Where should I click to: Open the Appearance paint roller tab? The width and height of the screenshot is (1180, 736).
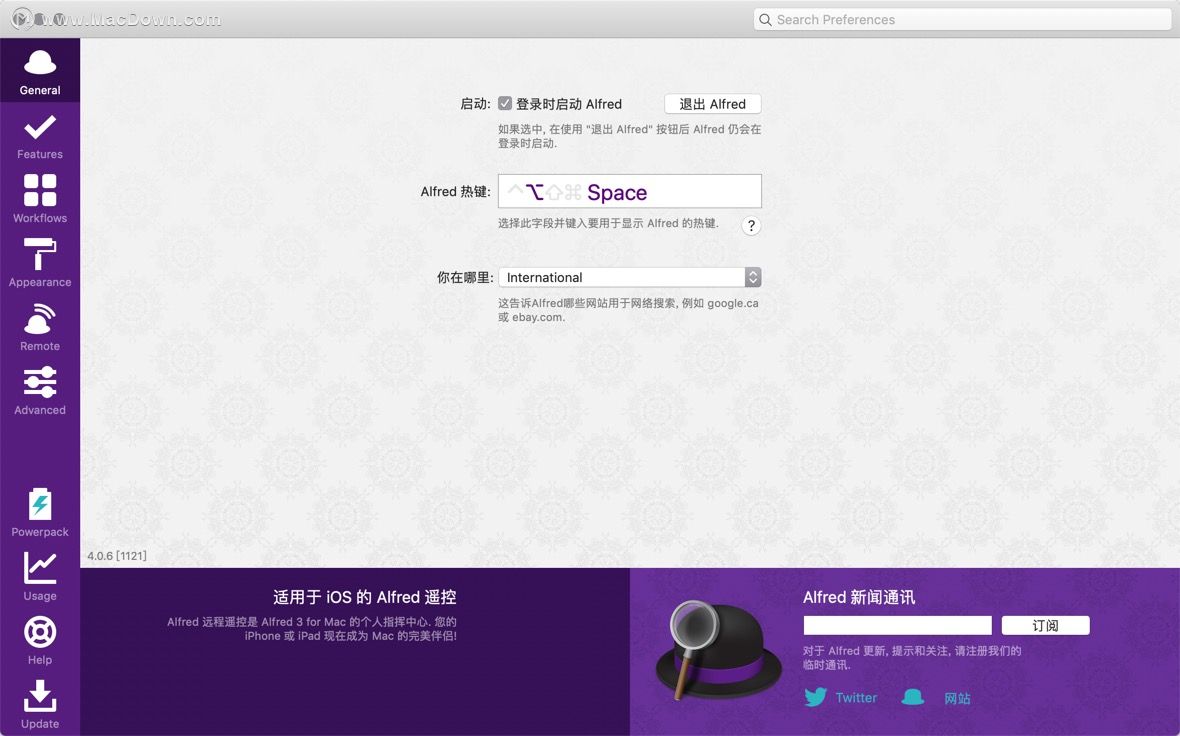[x=40, y=263]
